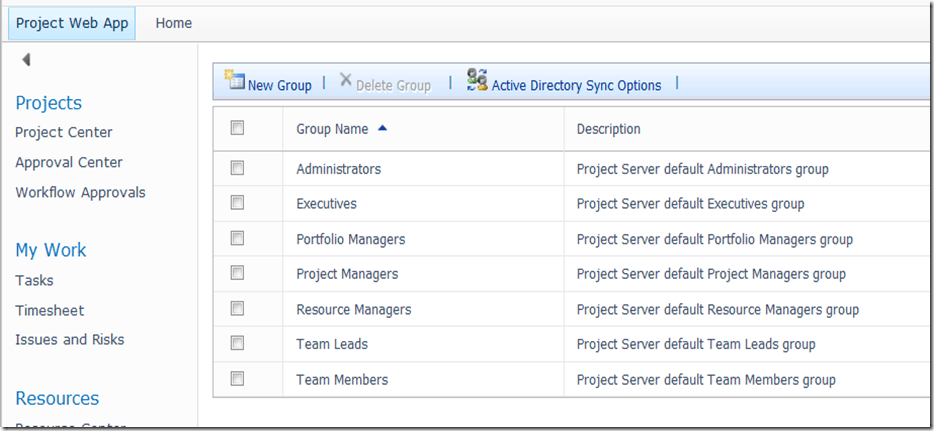Open Active Directory Sync Options icon

(x=477, y=81)
